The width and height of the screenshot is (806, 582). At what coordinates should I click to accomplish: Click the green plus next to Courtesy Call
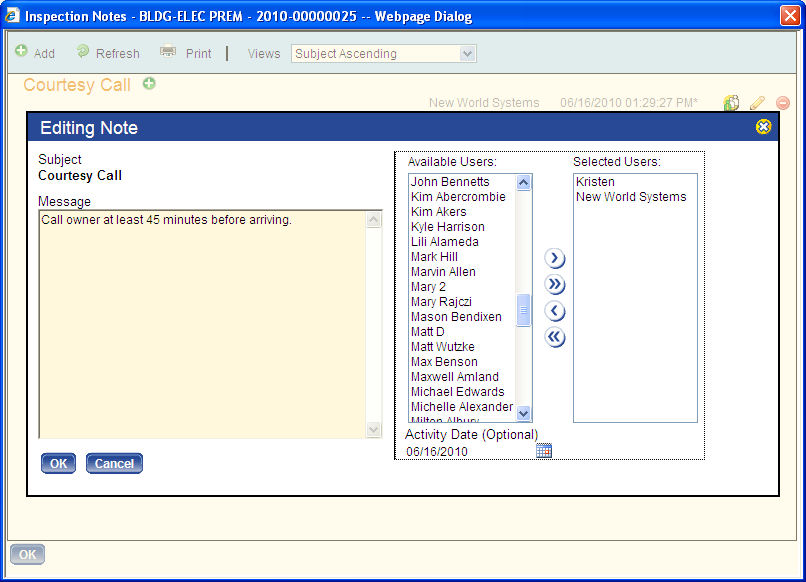[149, 84]
